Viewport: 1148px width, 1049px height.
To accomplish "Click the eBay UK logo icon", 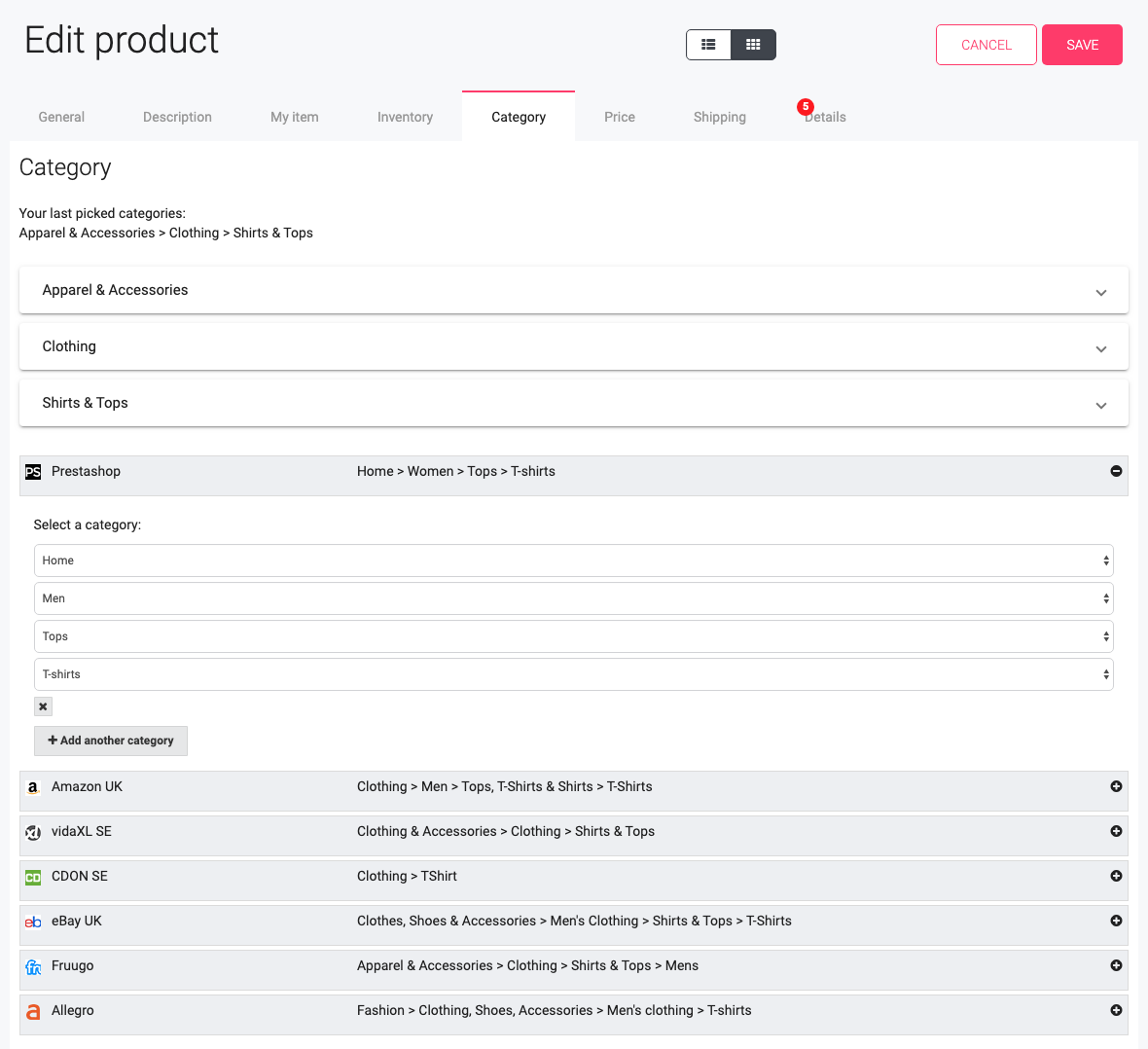I will (33, 922).
